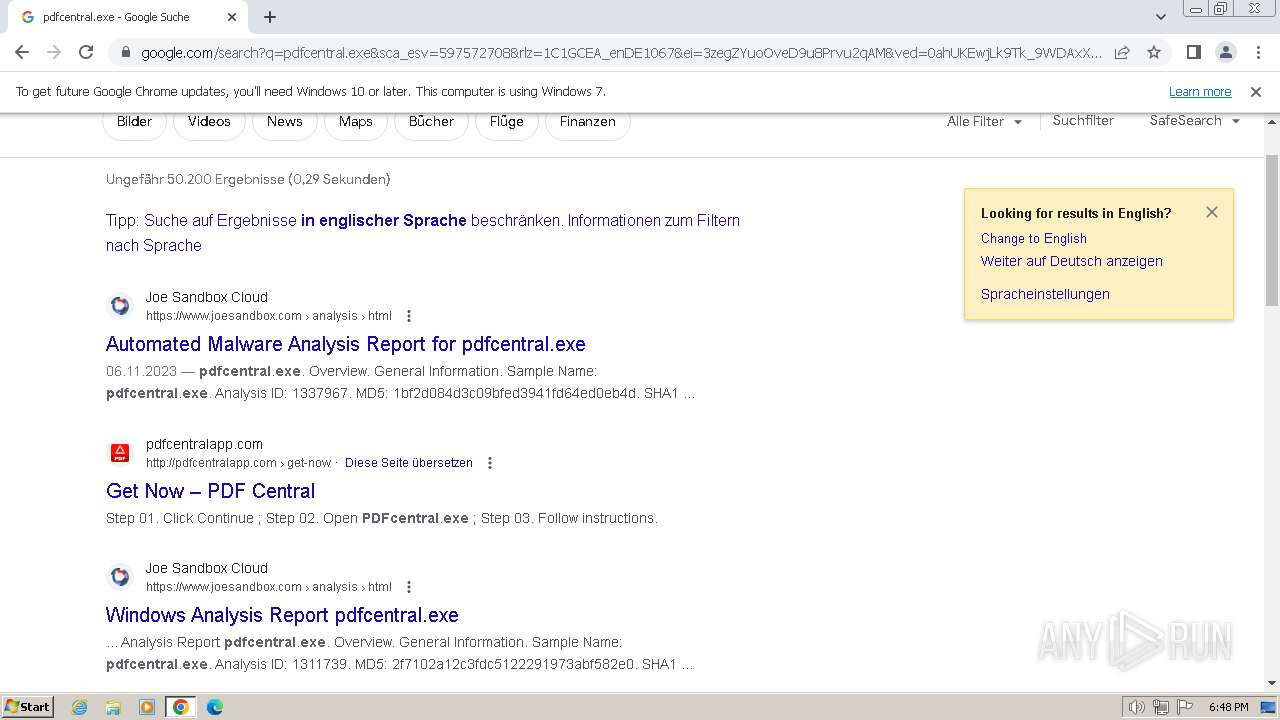Open system clock showing 6:48 PM

point(1228,707)
